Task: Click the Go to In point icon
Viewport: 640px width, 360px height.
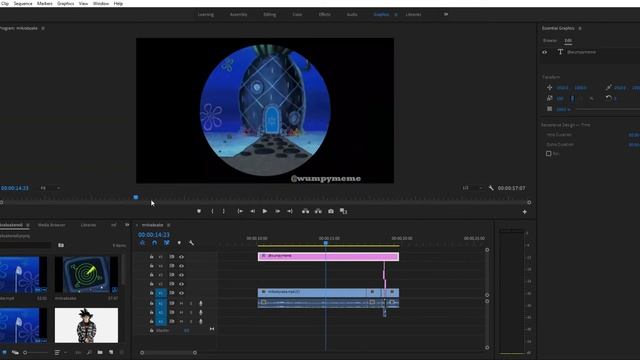Action: coord(240,211)
